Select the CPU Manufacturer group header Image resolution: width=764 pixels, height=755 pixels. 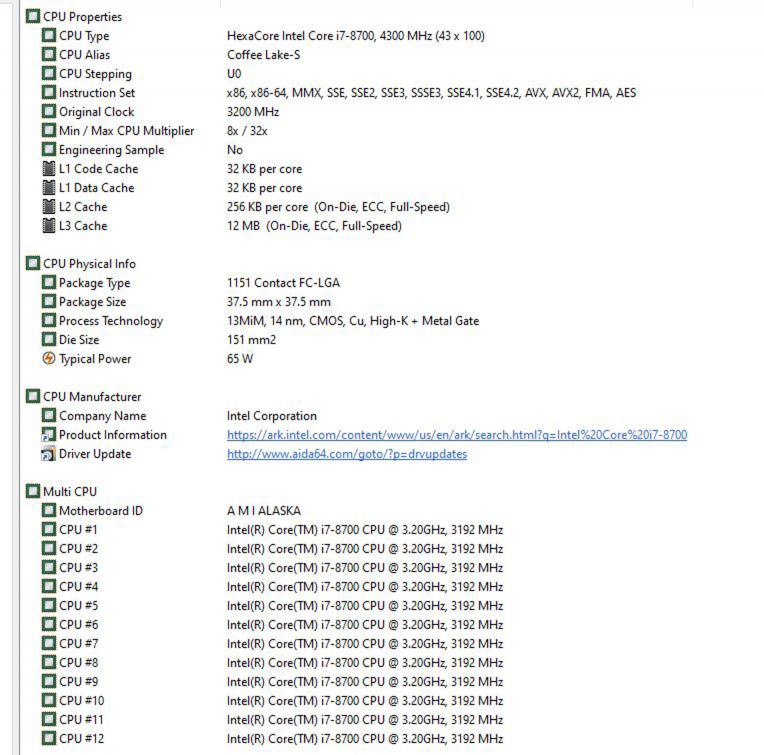(x=92, y=397)
